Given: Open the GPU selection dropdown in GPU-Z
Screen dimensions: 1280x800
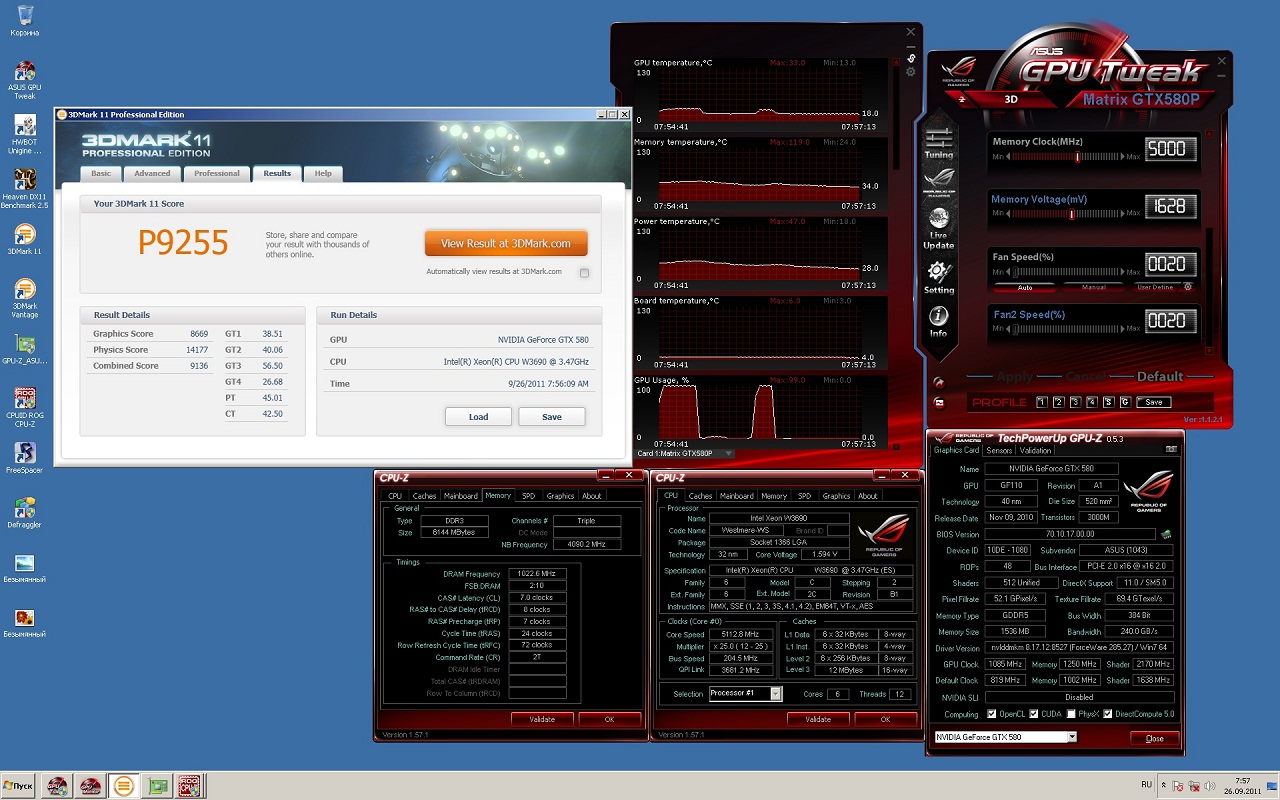Looking at the screenshot, I should 1072,737.
